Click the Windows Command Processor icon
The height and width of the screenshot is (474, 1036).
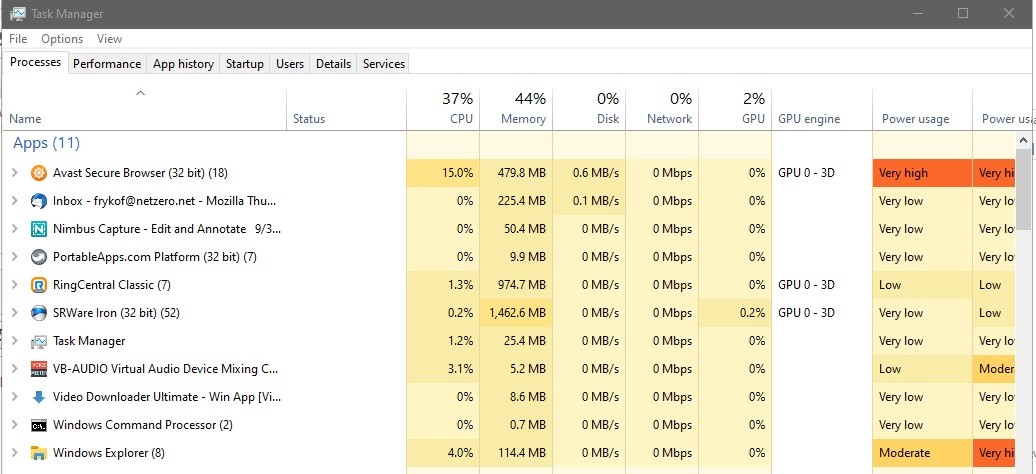pyautogui.click(x=39, y=425)
